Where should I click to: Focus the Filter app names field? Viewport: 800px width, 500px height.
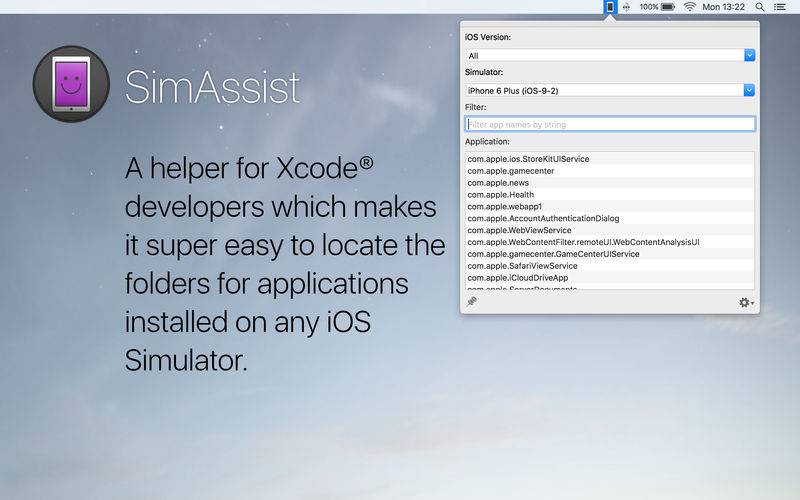[610, 124]
